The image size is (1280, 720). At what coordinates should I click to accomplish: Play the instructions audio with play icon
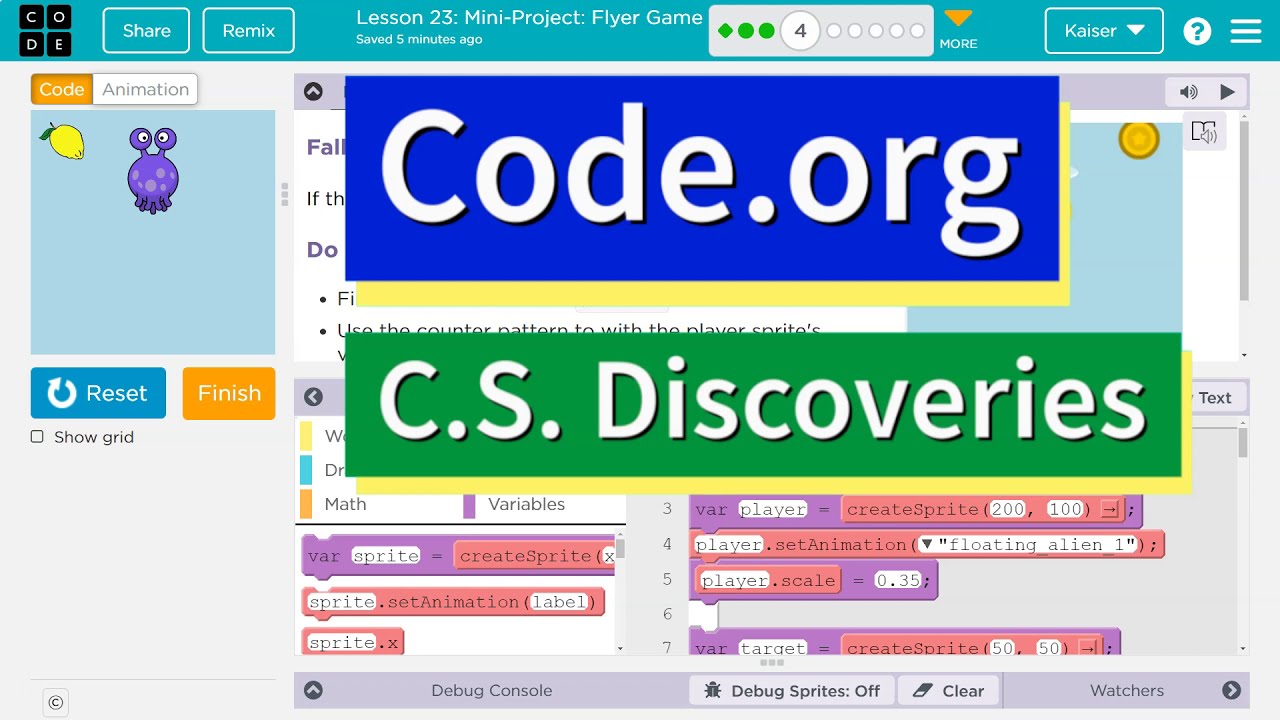(x=1227, y=92)
